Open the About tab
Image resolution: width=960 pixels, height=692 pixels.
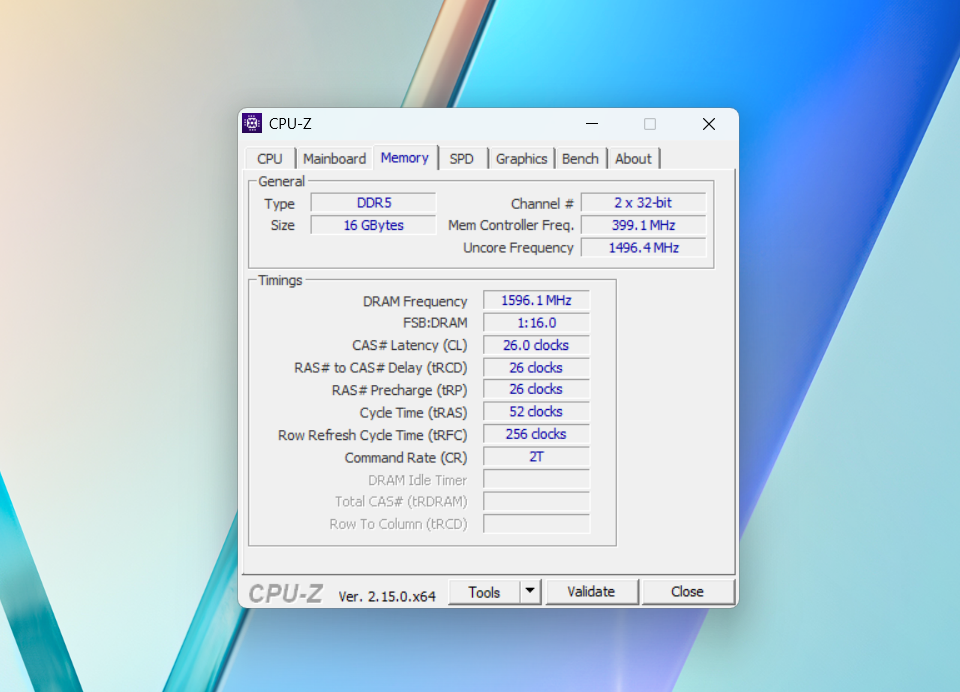[x=634, y=159]
